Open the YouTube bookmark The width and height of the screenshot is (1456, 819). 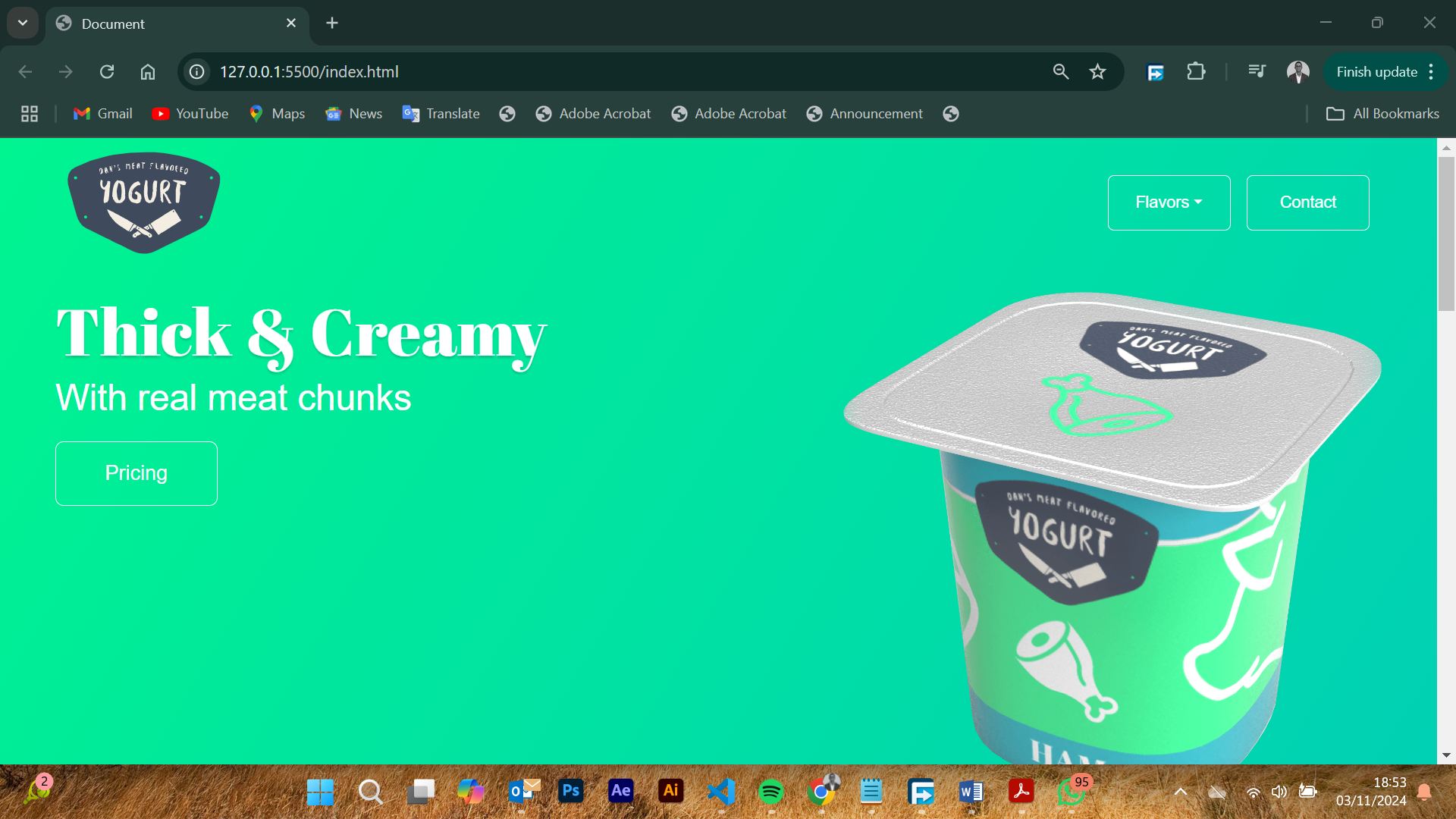click(190, 114)
